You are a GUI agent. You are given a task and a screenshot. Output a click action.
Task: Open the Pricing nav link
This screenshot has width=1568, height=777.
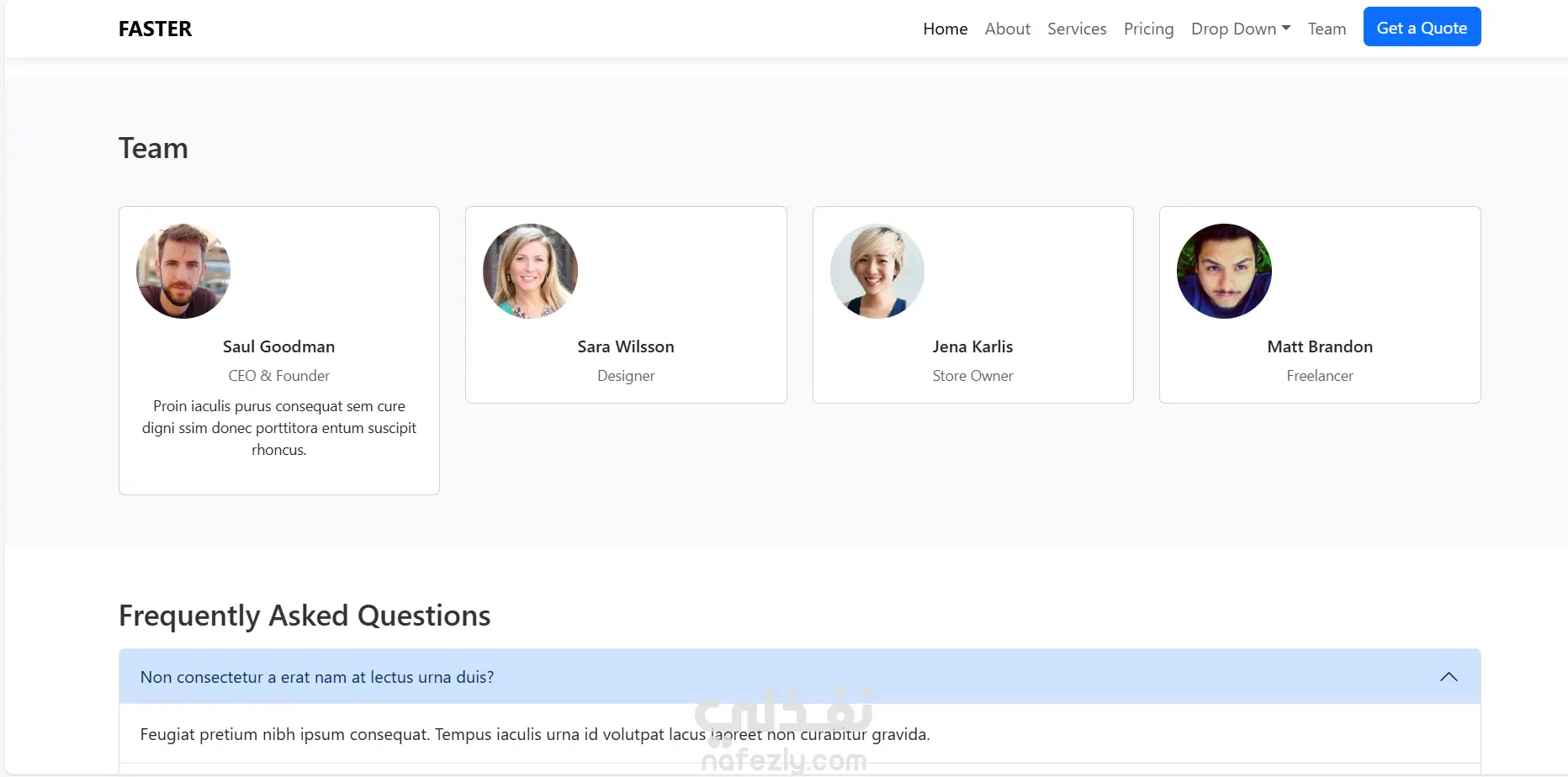(x=1149, y=29)
